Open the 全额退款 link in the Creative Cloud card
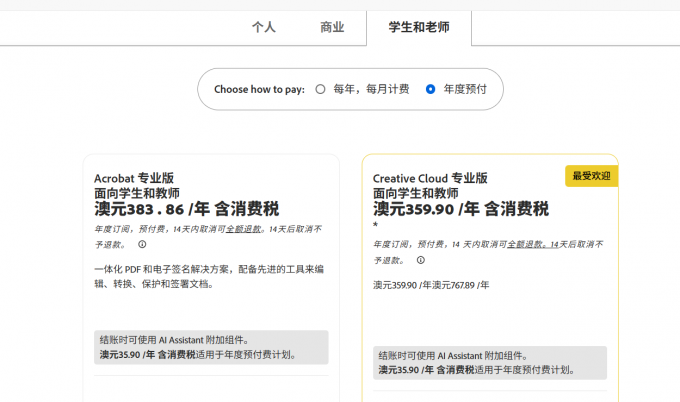This screenshot has width=680, height=402. coord(527,244)
